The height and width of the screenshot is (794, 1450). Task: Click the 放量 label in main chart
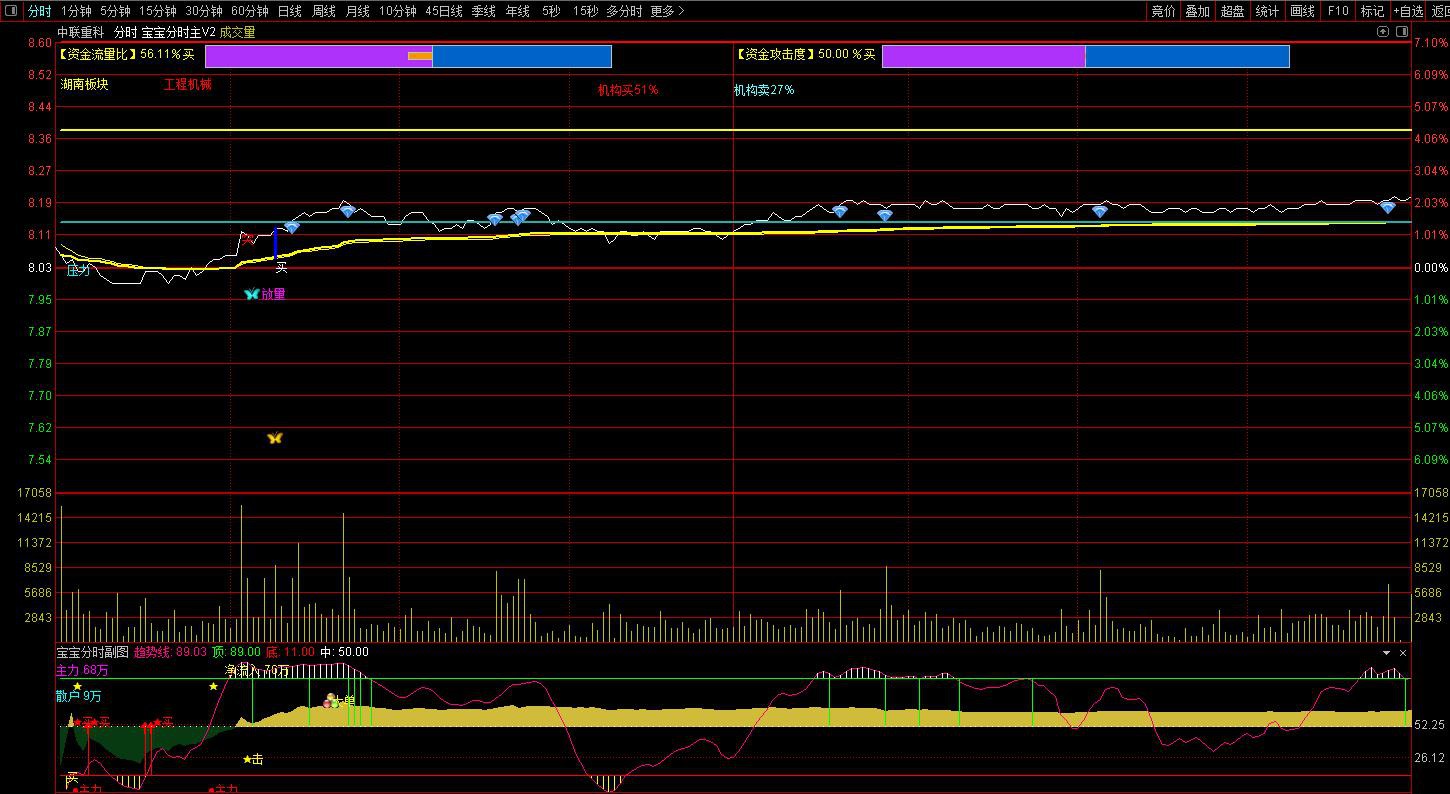point(273,294)
